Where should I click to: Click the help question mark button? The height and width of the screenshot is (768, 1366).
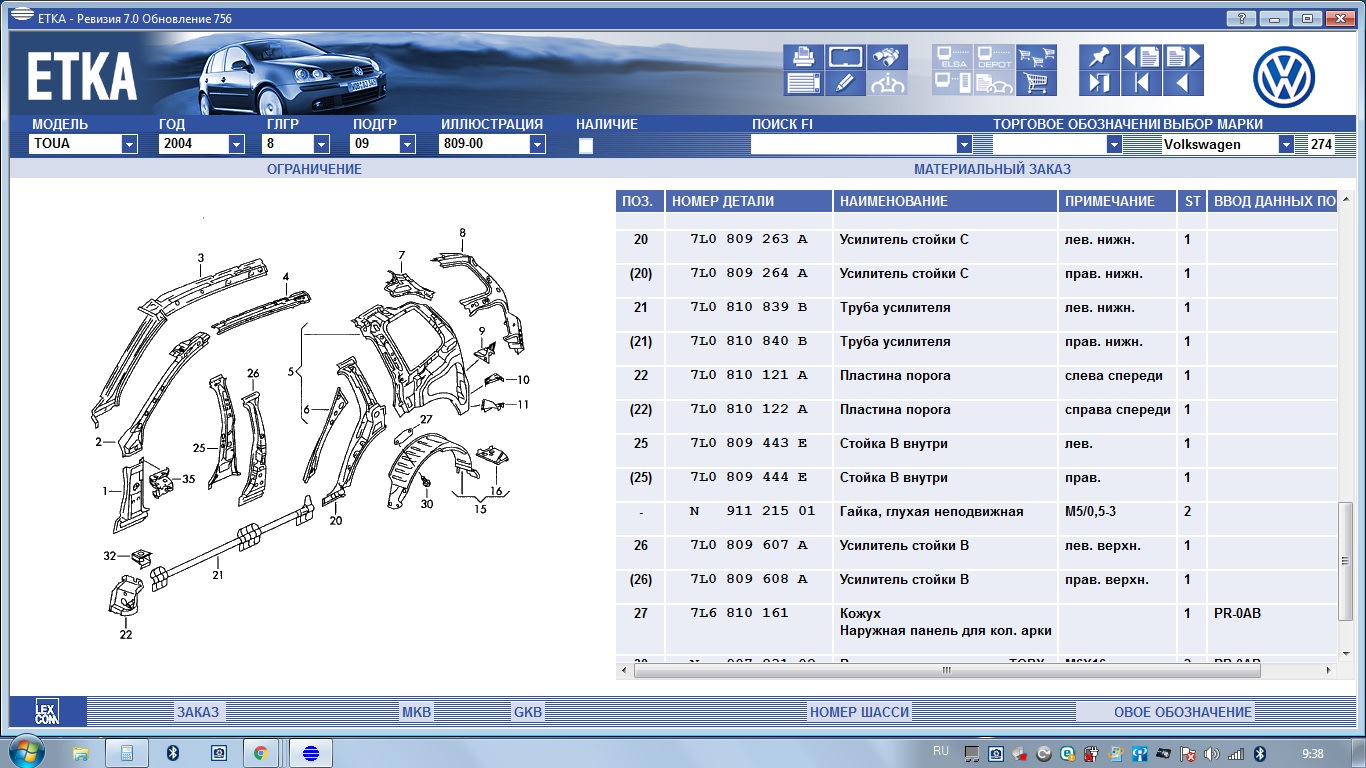(x=1241, y=18)
